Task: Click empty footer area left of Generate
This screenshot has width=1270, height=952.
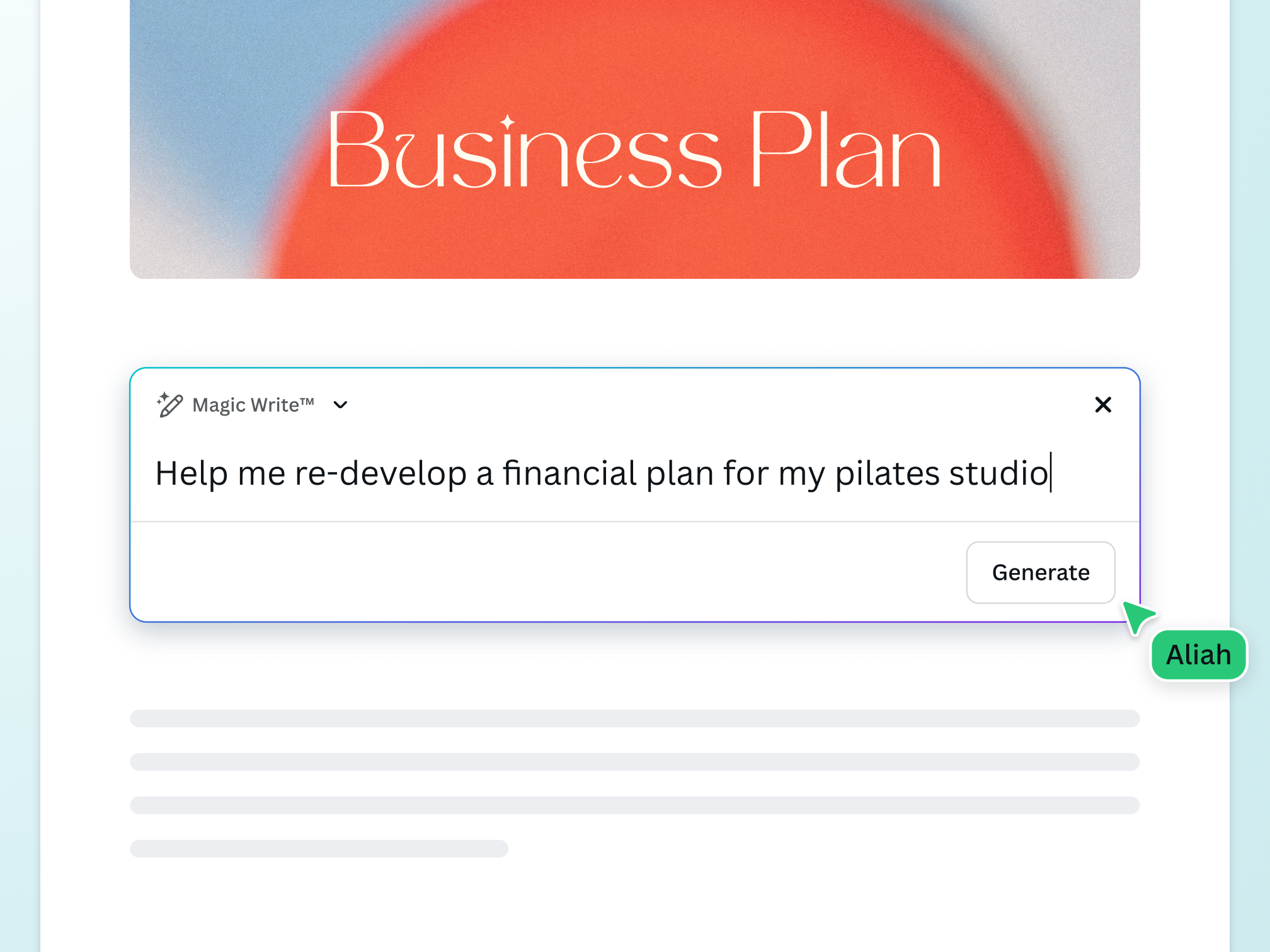Action: pyautogui.click(x=542, y=572)
